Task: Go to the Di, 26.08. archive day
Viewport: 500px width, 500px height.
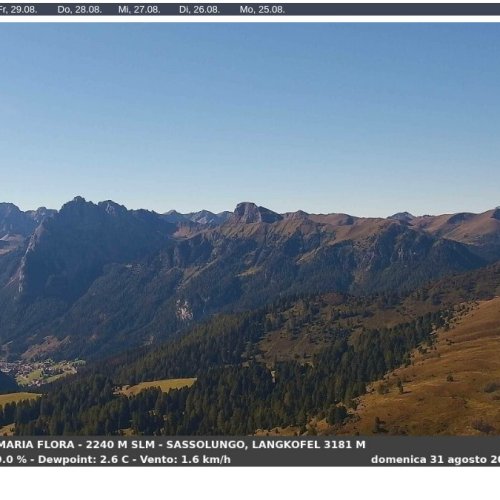Action: pos(199,10)
